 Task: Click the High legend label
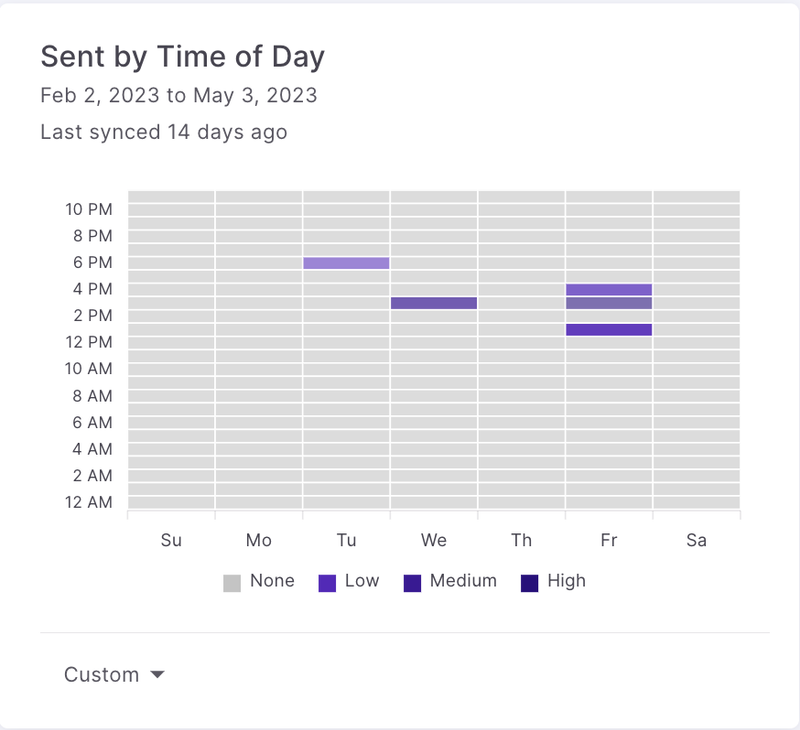pos(566,581)
